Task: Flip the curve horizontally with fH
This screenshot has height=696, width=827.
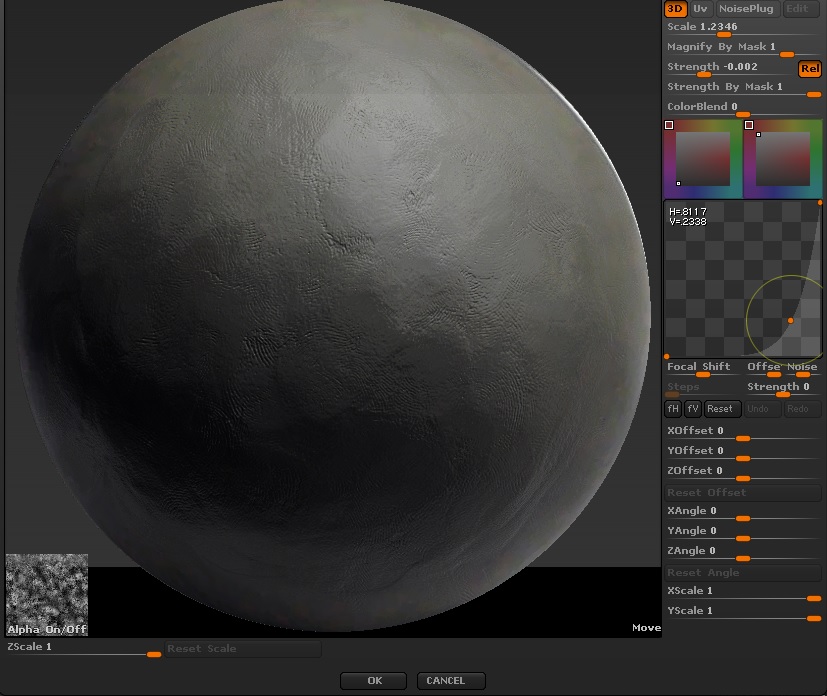Action: (x=673, y=409)
